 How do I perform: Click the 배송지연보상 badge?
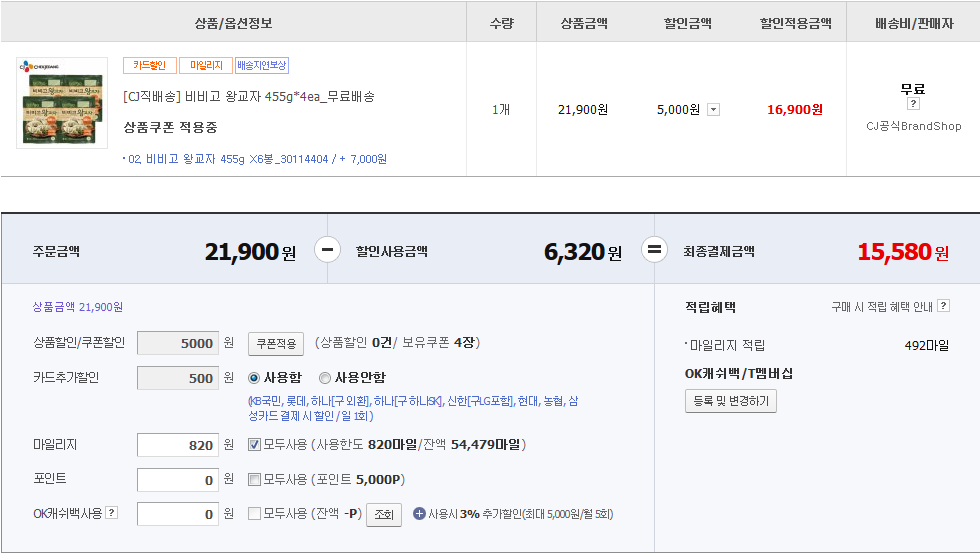tap(261, 66)
